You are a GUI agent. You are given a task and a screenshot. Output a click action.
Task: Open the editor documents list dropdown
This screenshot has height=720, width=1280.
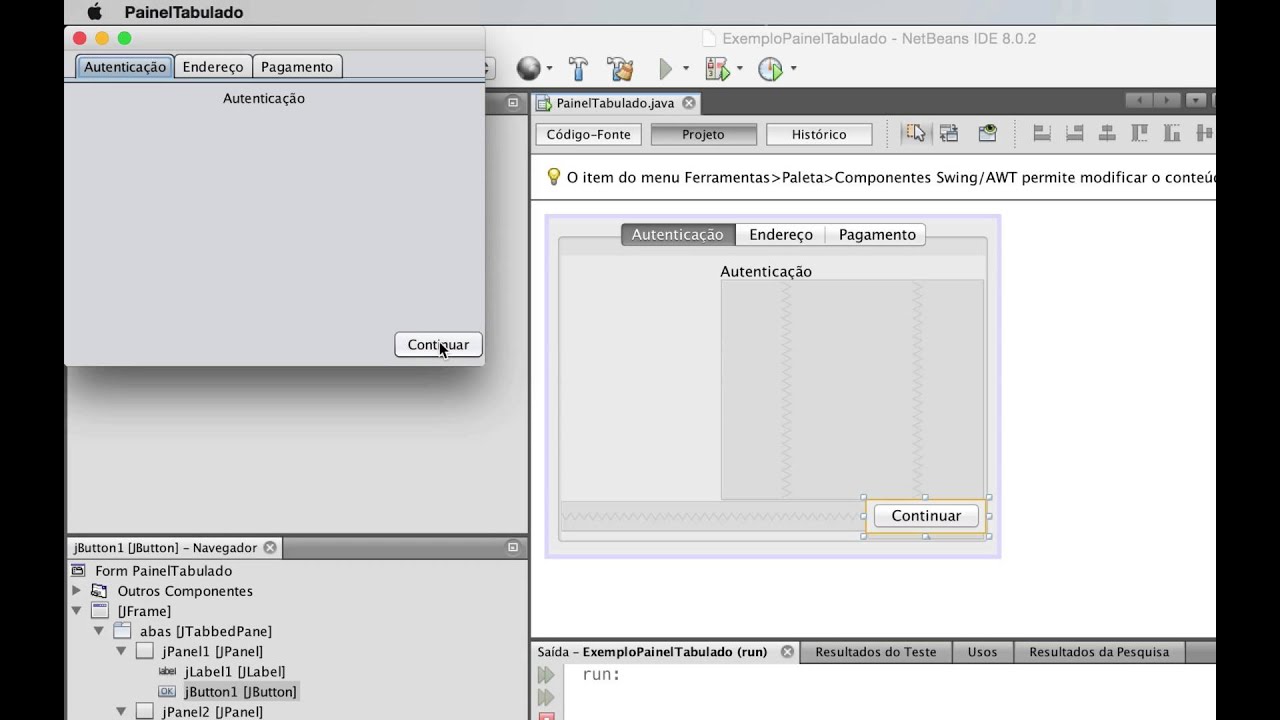1195,100
